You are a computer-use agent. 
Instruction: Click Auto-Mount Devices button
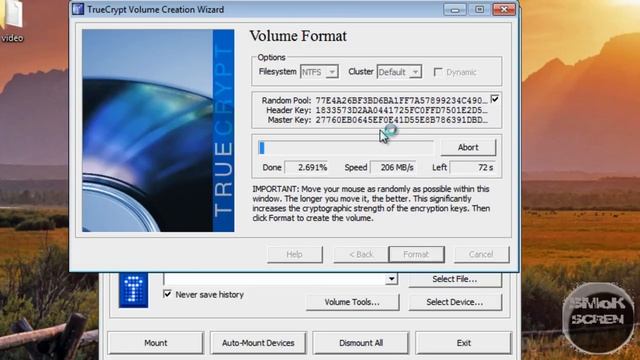pos(258,343)
